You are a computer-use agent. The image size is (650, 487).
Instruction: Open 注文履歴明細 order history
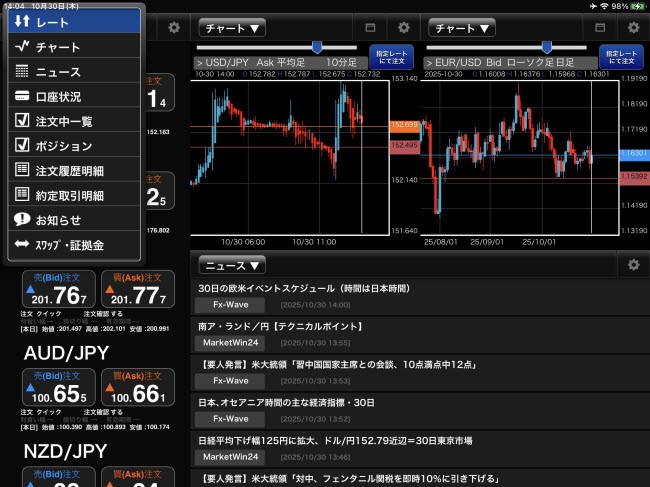[x=74, y=170]
